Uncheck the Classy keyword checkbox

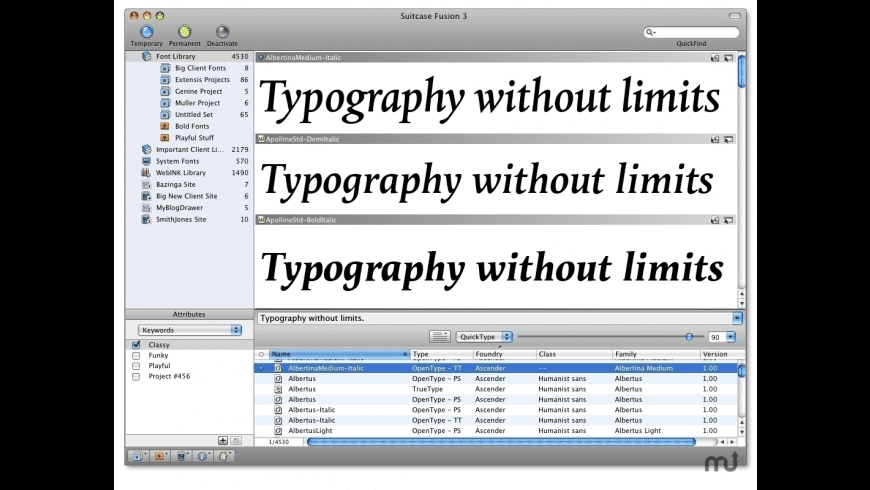click(x=136, y=345)
